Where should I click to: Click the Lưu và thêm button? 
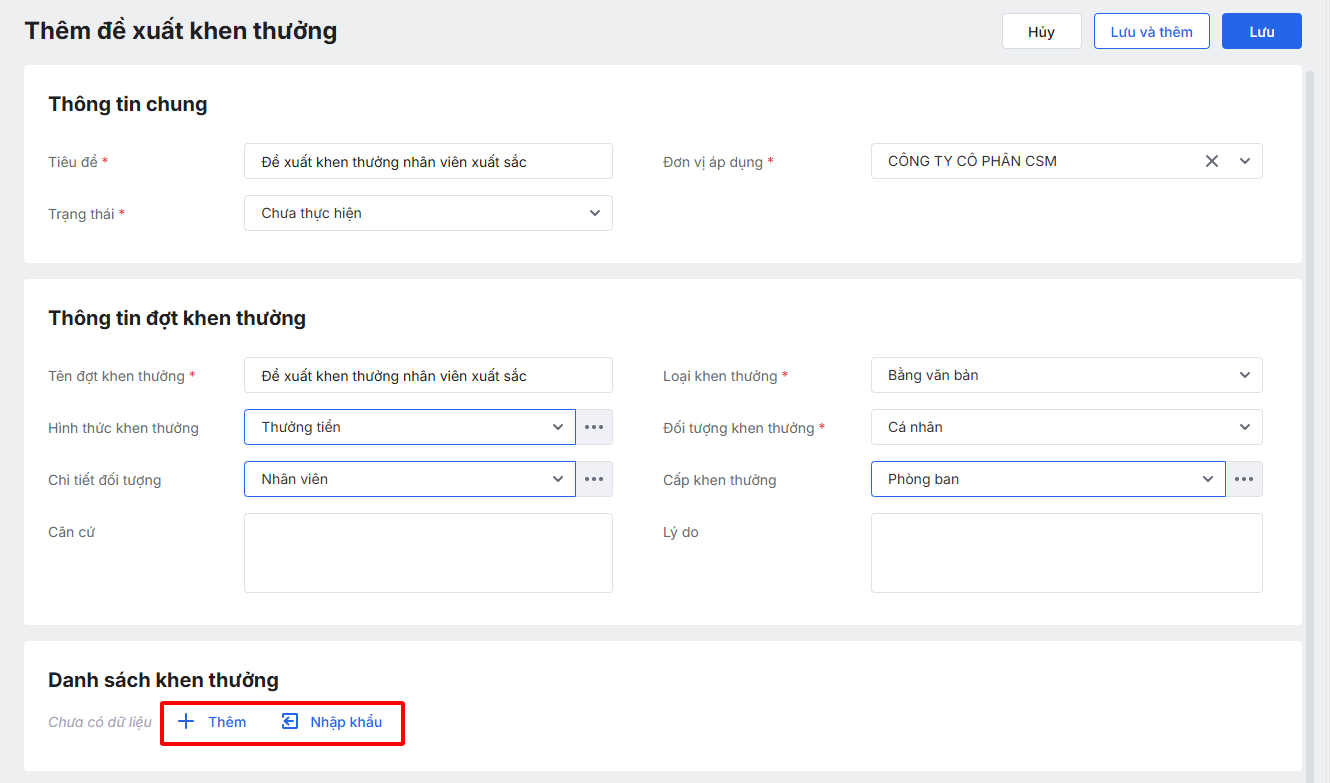coord(1151,32)
